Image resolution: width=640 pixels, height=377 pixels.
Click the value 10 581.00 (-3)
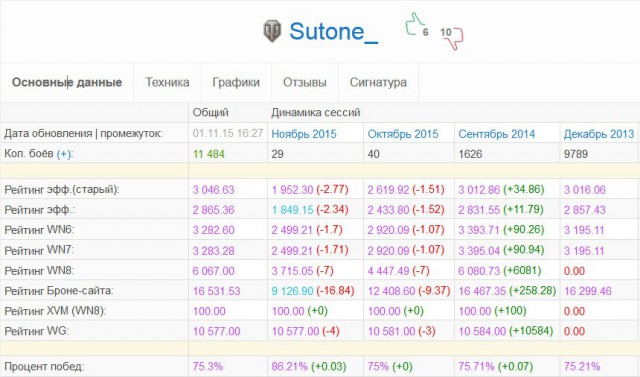click(x=401, y=331)
